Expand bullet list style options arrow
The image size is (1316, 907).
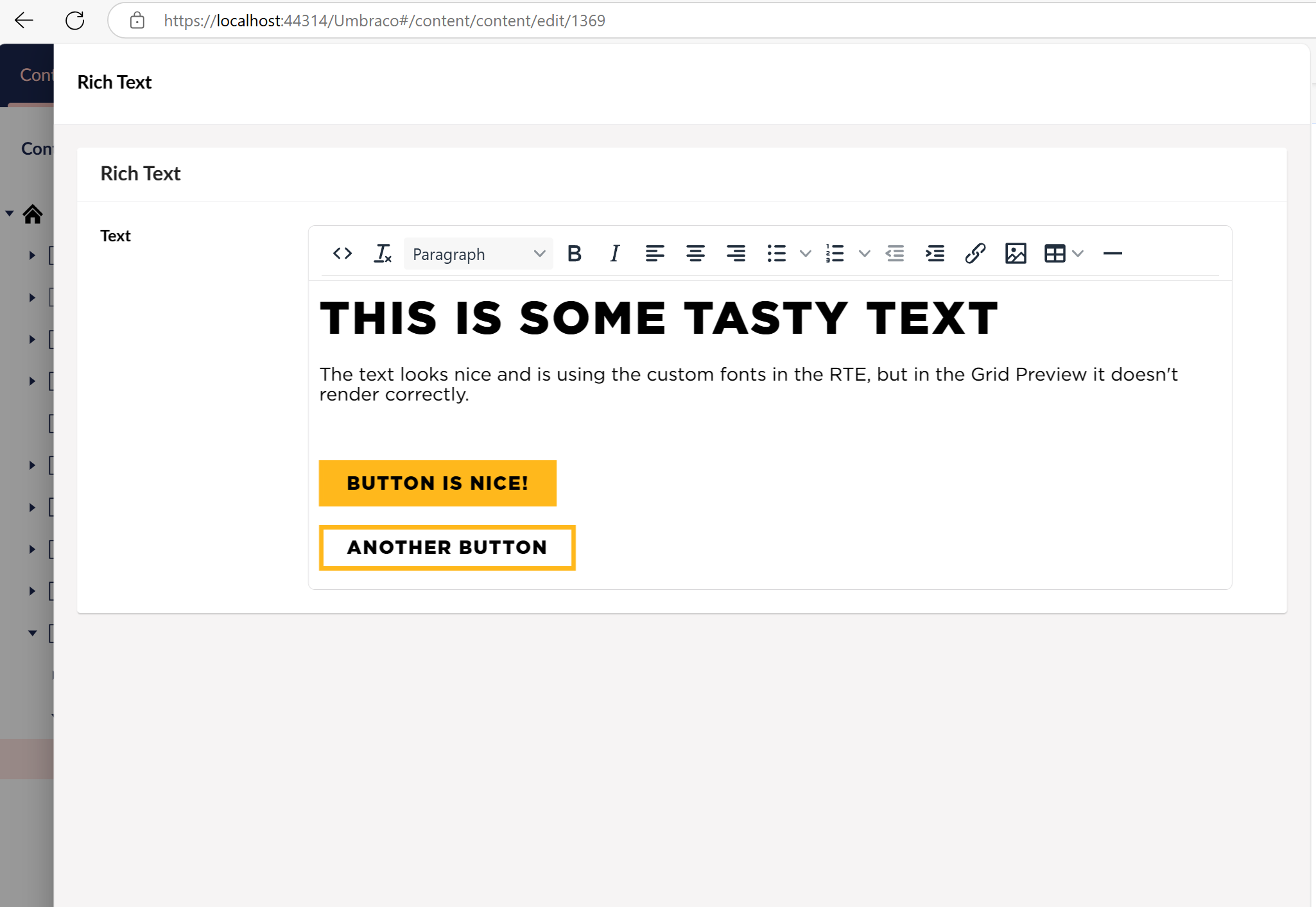806,254
